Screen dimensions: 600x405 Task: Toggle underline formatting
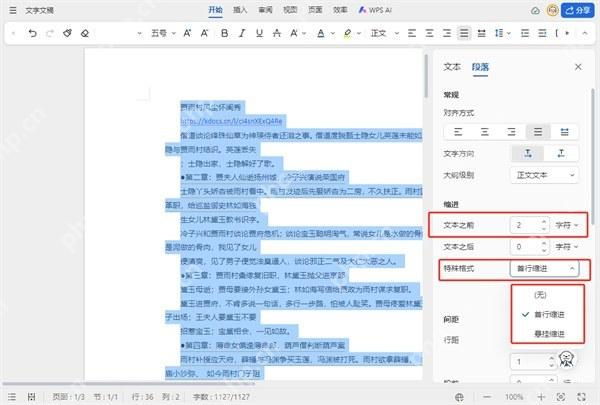pos(259,33)
